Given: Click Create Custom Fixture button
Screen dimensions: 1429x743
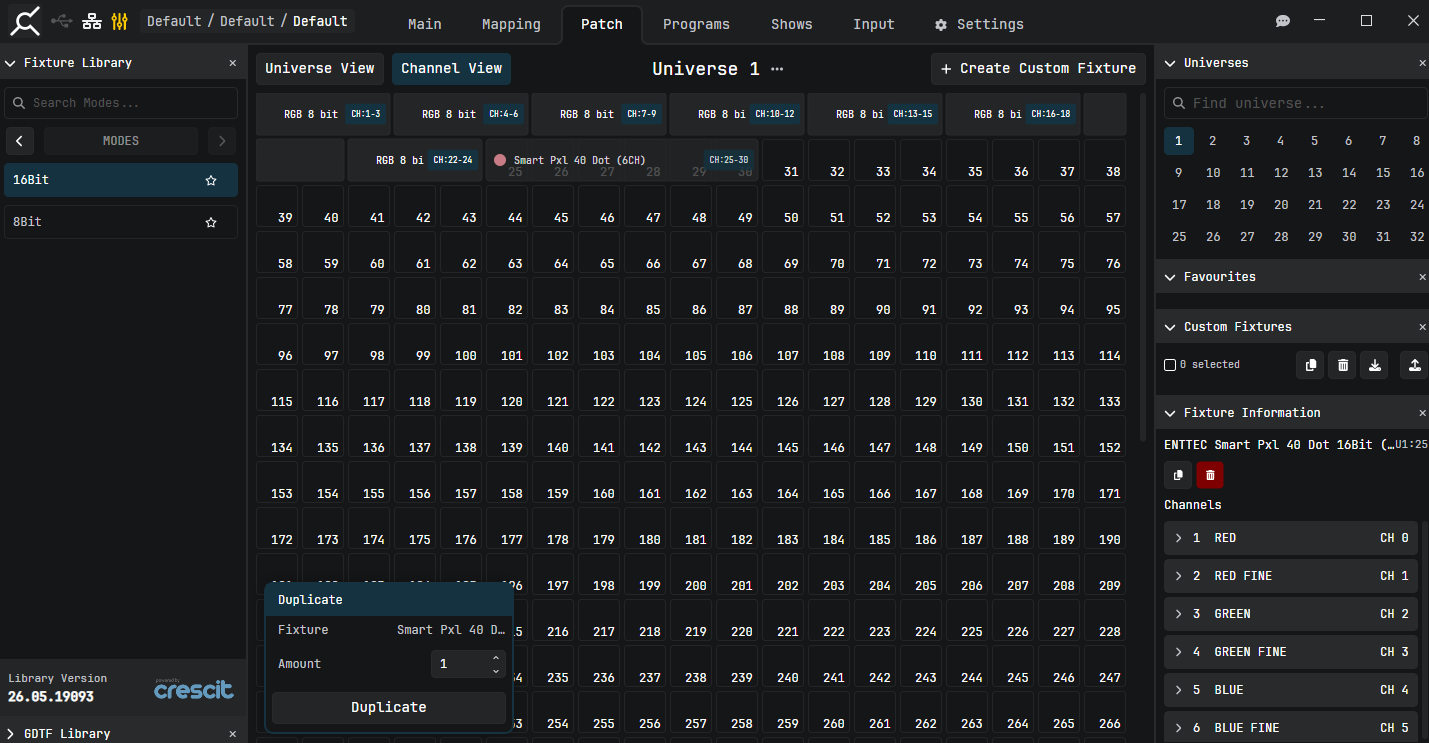Looking at the screenshot, I should pyautogui.click(x=1038, y=69).
